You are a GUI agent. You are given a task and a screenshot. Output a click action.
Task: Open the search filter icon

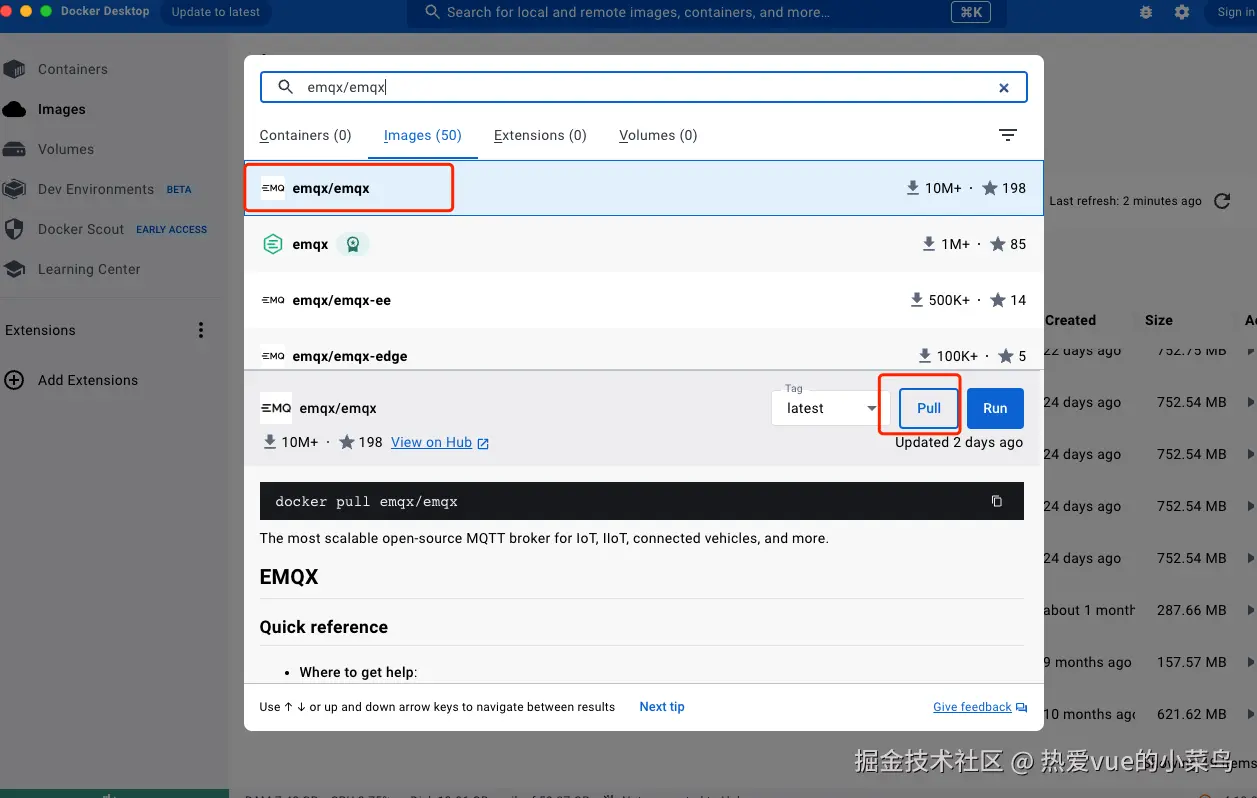(x=1008, y=135)
